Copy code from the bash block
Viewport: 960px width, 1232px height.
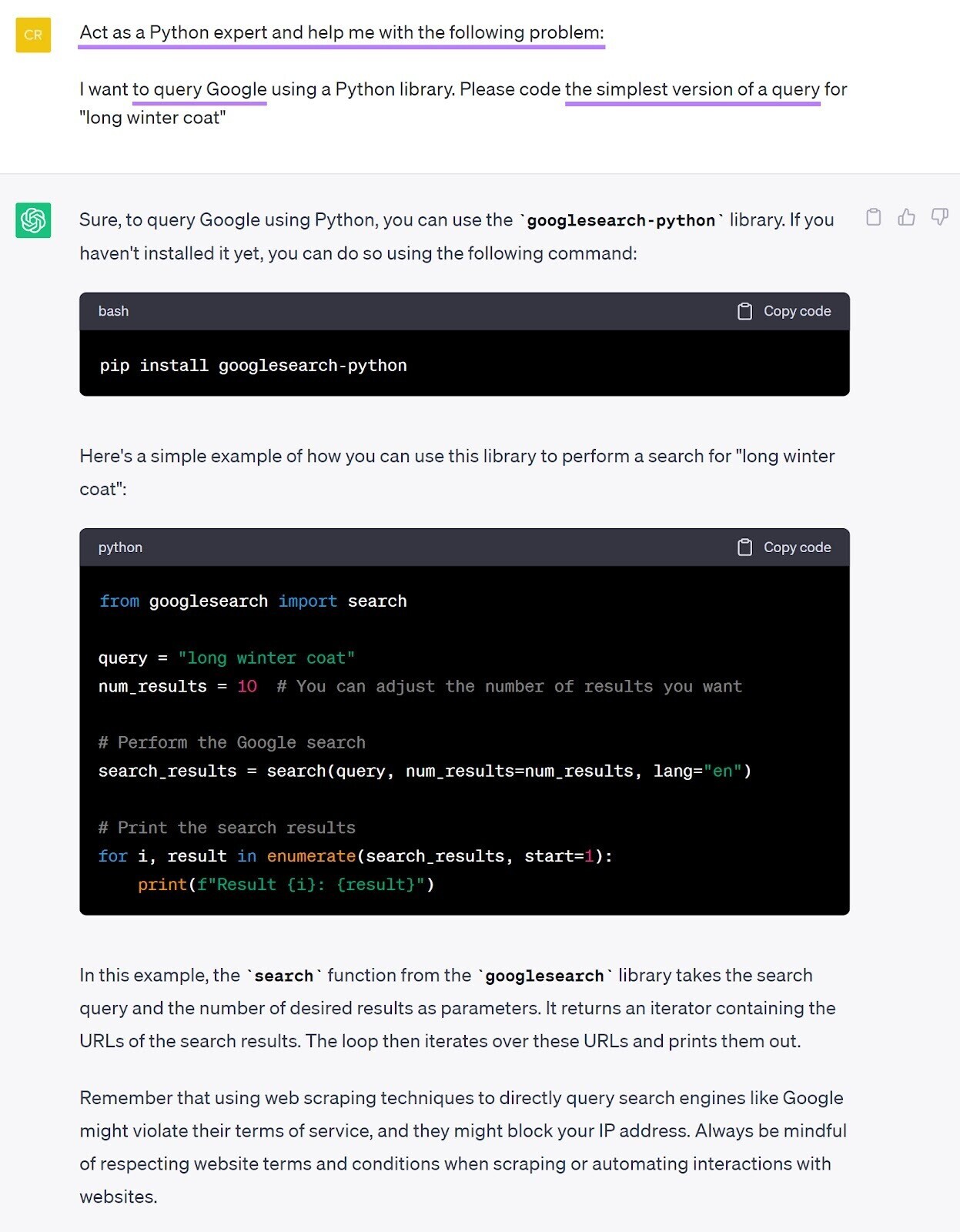(784, 311)
